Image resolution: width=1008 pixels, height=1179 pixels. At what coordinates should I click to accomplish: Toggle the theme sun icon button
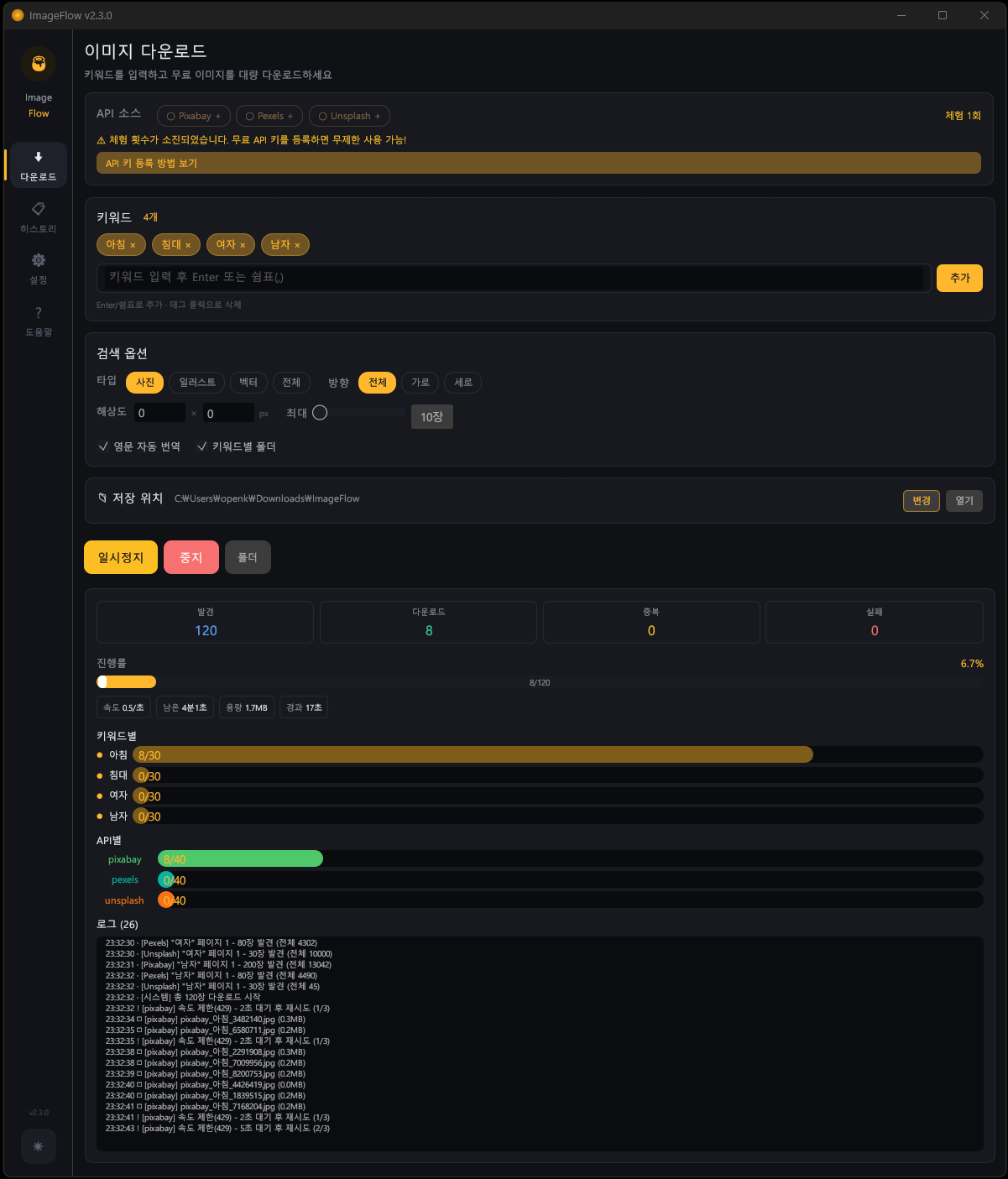39,1146
